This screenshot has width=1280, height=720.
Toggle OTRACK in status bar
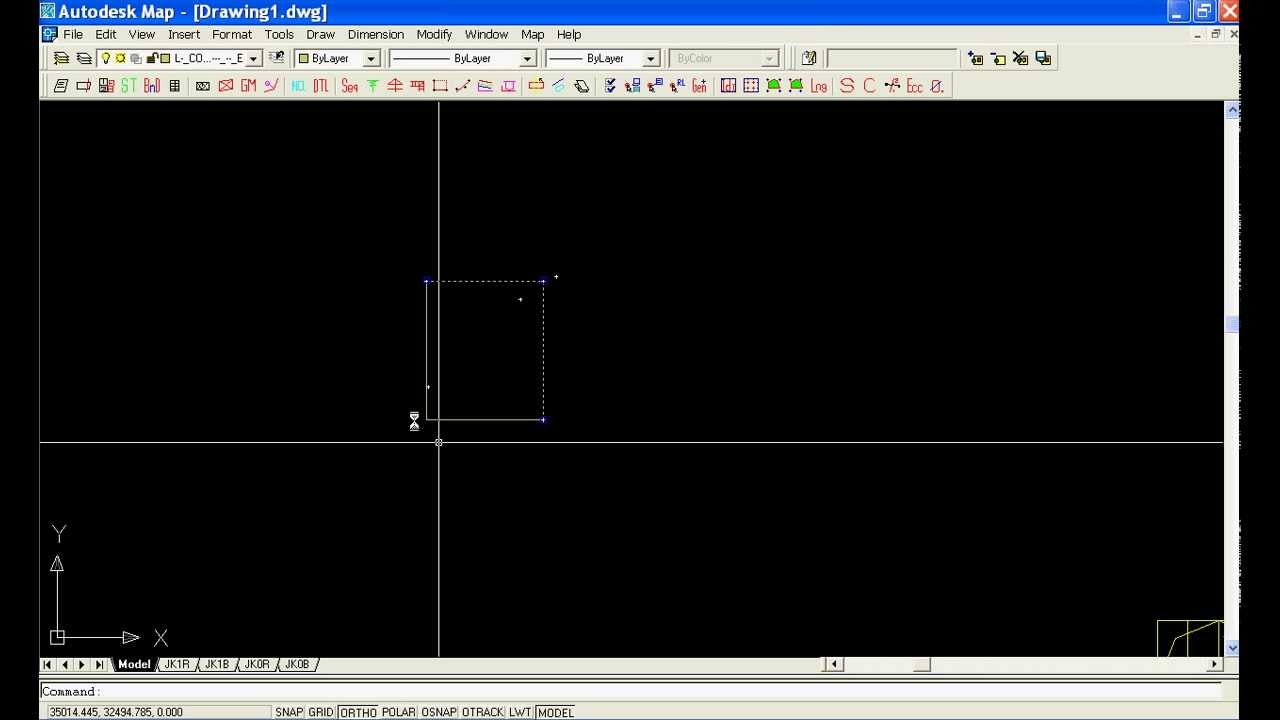click(483, 712)
